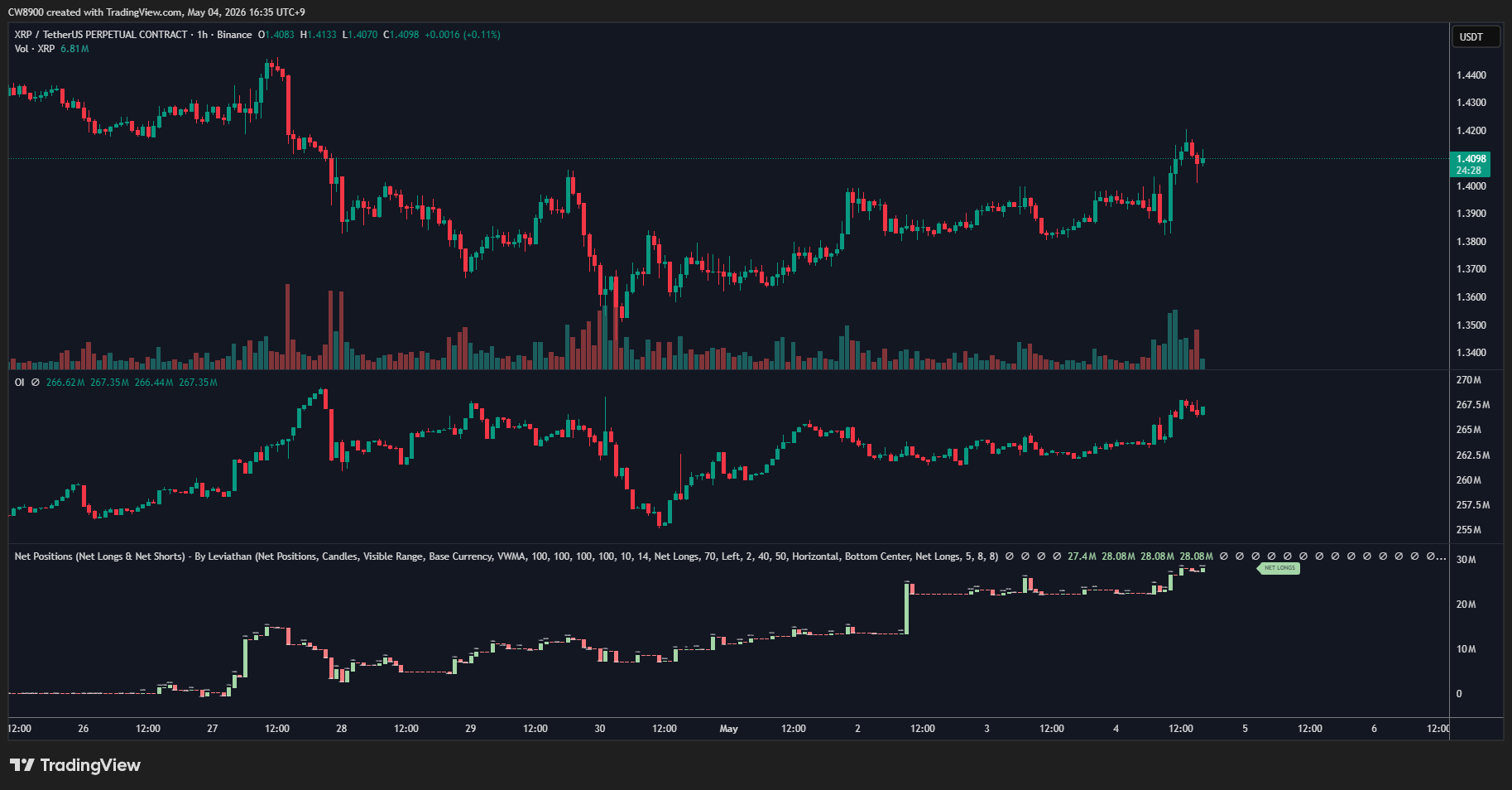Image resolution: width=1512 pixels, height=790 pixels.
Task: Click the OI value 266.44M
Action: 154,383
